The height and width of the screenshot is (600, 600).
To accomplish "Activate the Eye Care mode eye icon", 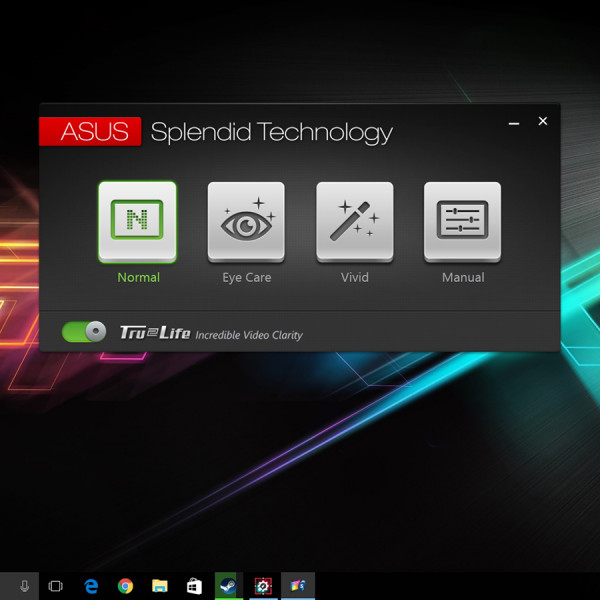I will pyautogui.click(x=246, y=221).
